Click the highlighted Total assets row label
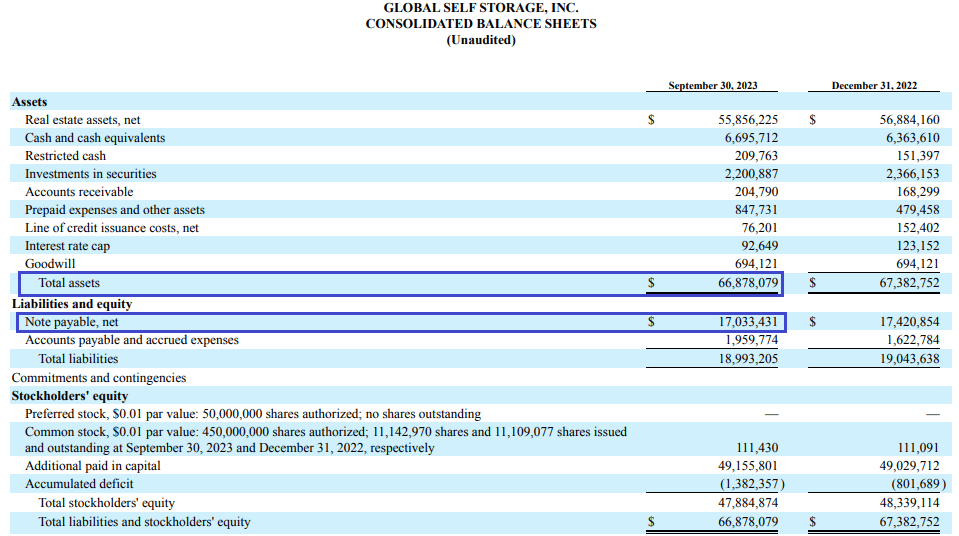The width and height of the screenshot is (959, 536). tap(69, 283)
